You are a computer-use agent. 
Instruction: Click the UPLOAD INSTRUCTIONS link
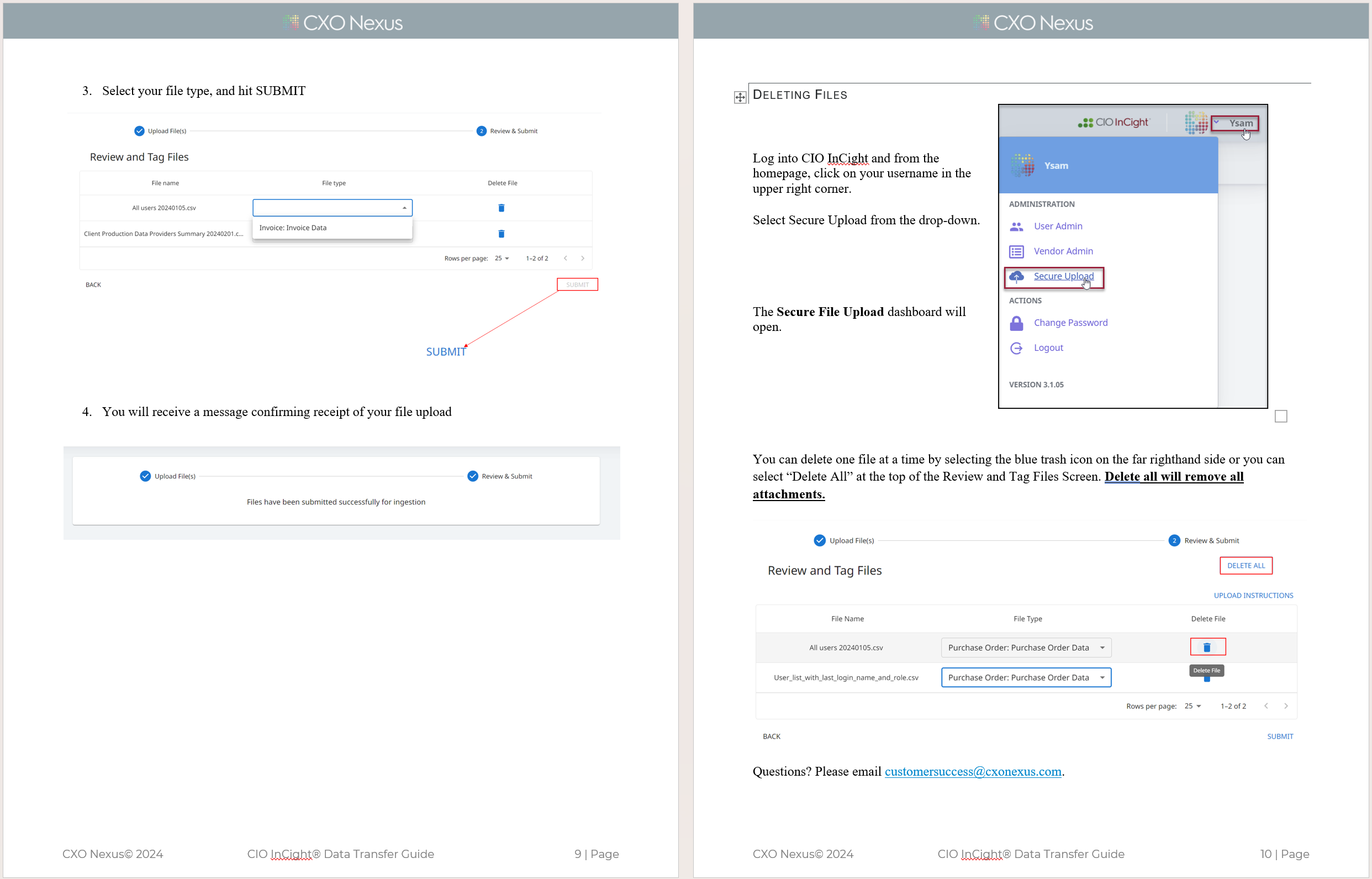coord(1253,596)
